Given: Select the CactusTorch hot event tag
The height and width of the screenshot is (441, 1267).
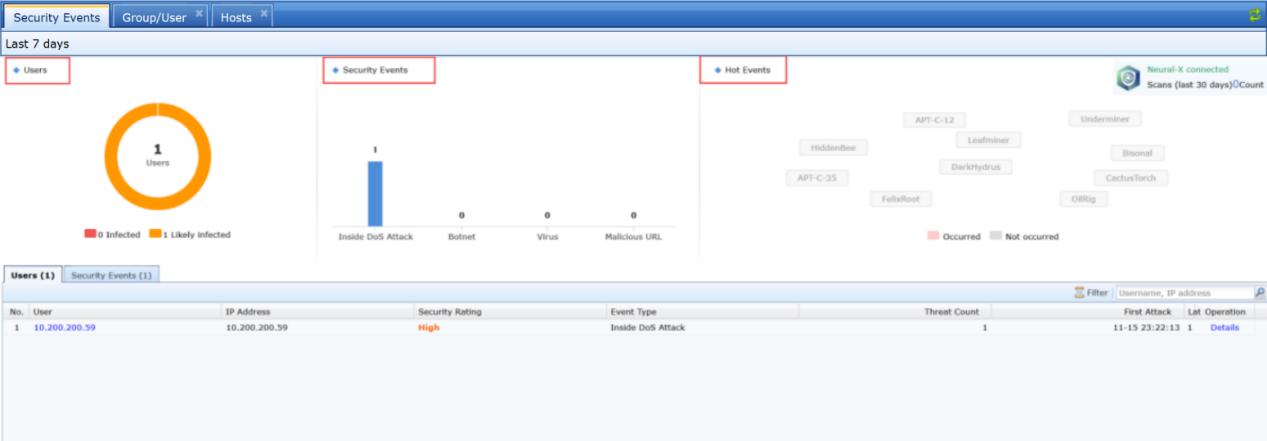Looking at the screenshot, I should (x=1130, y=178).
